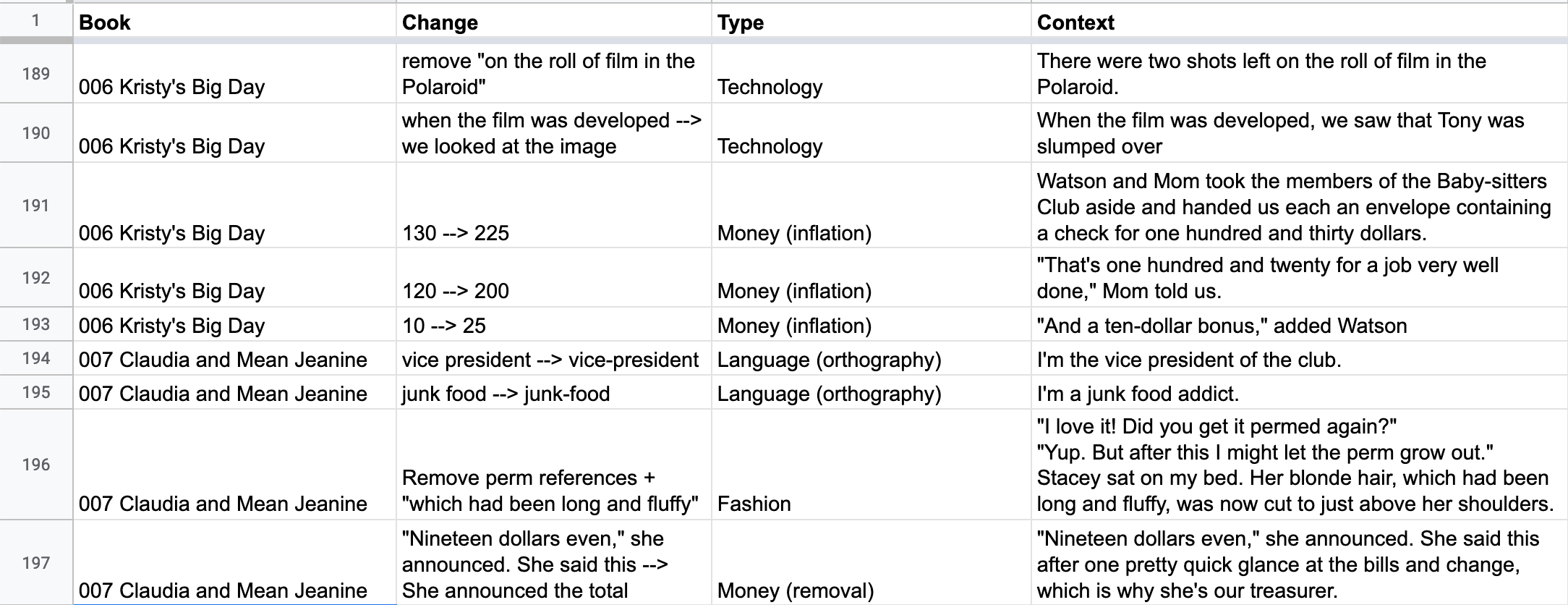Select row header 1
This screenshot has height=605, width=1568.
tap(35, 21)
